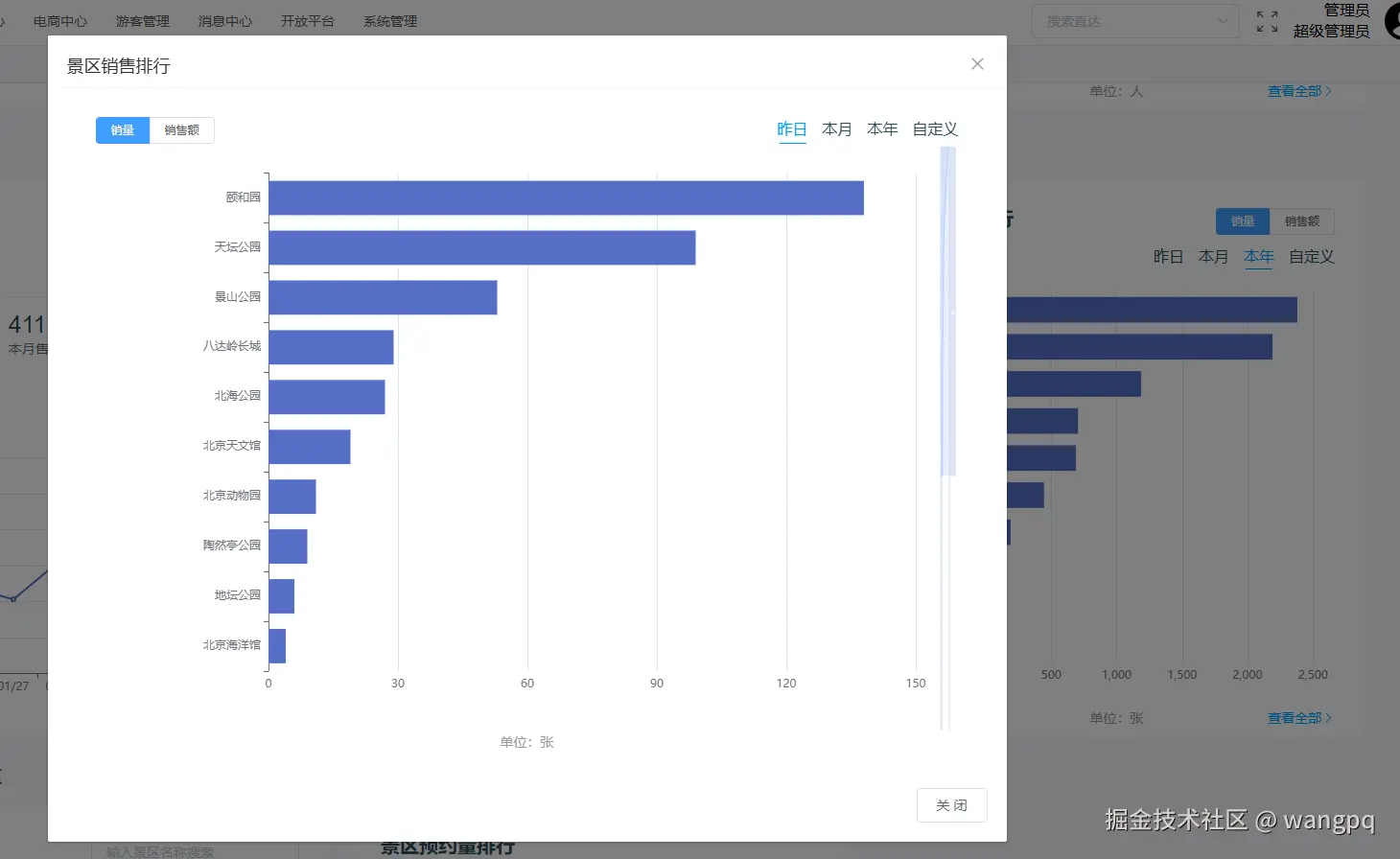This screenshot has height=859, width=1400.
Task: Click the 景山公园 bar in chart
Action: pos(383,297)
